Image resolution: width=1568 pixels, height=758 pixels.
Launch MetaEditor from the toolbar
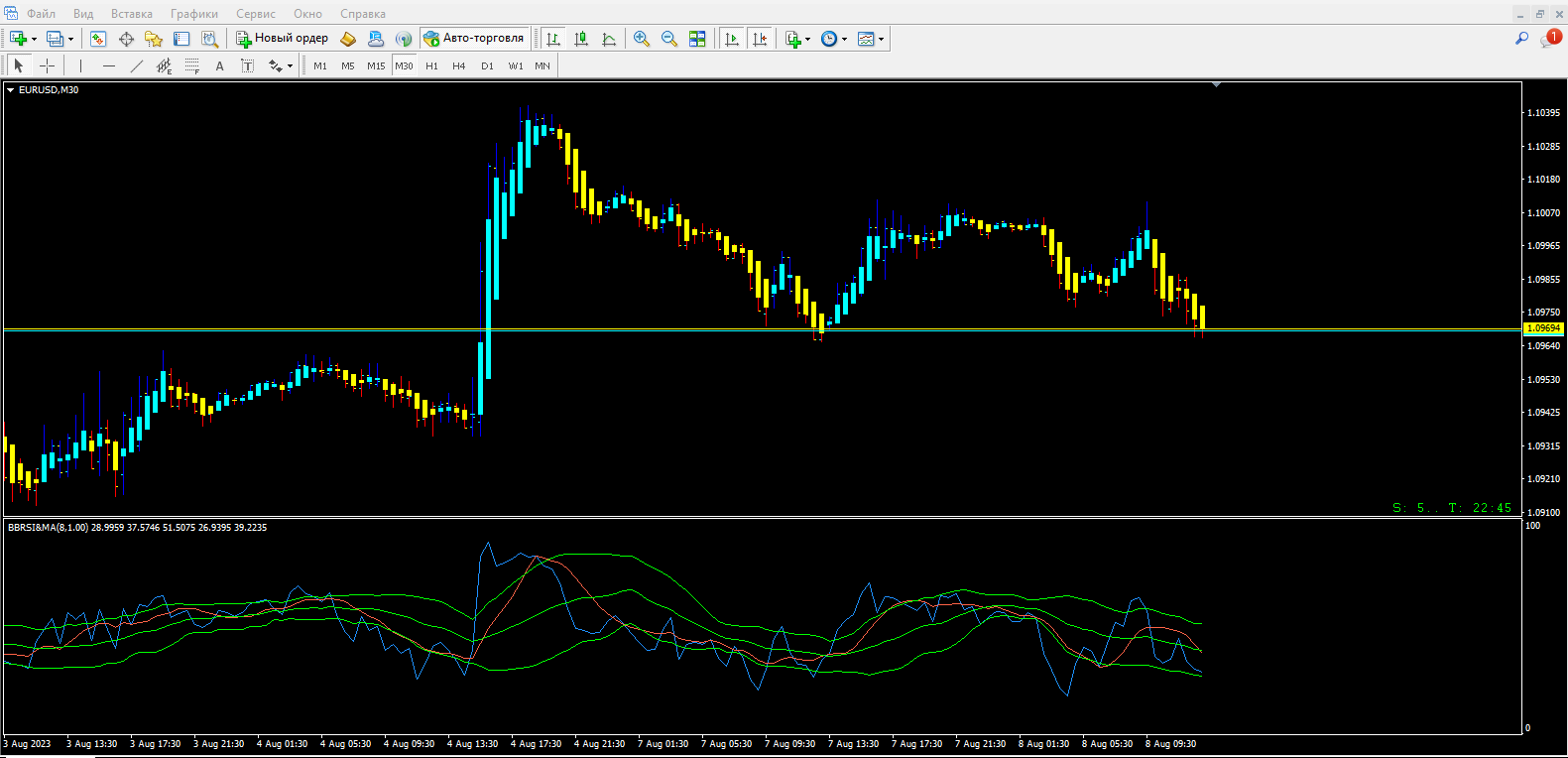pos(348,39)
